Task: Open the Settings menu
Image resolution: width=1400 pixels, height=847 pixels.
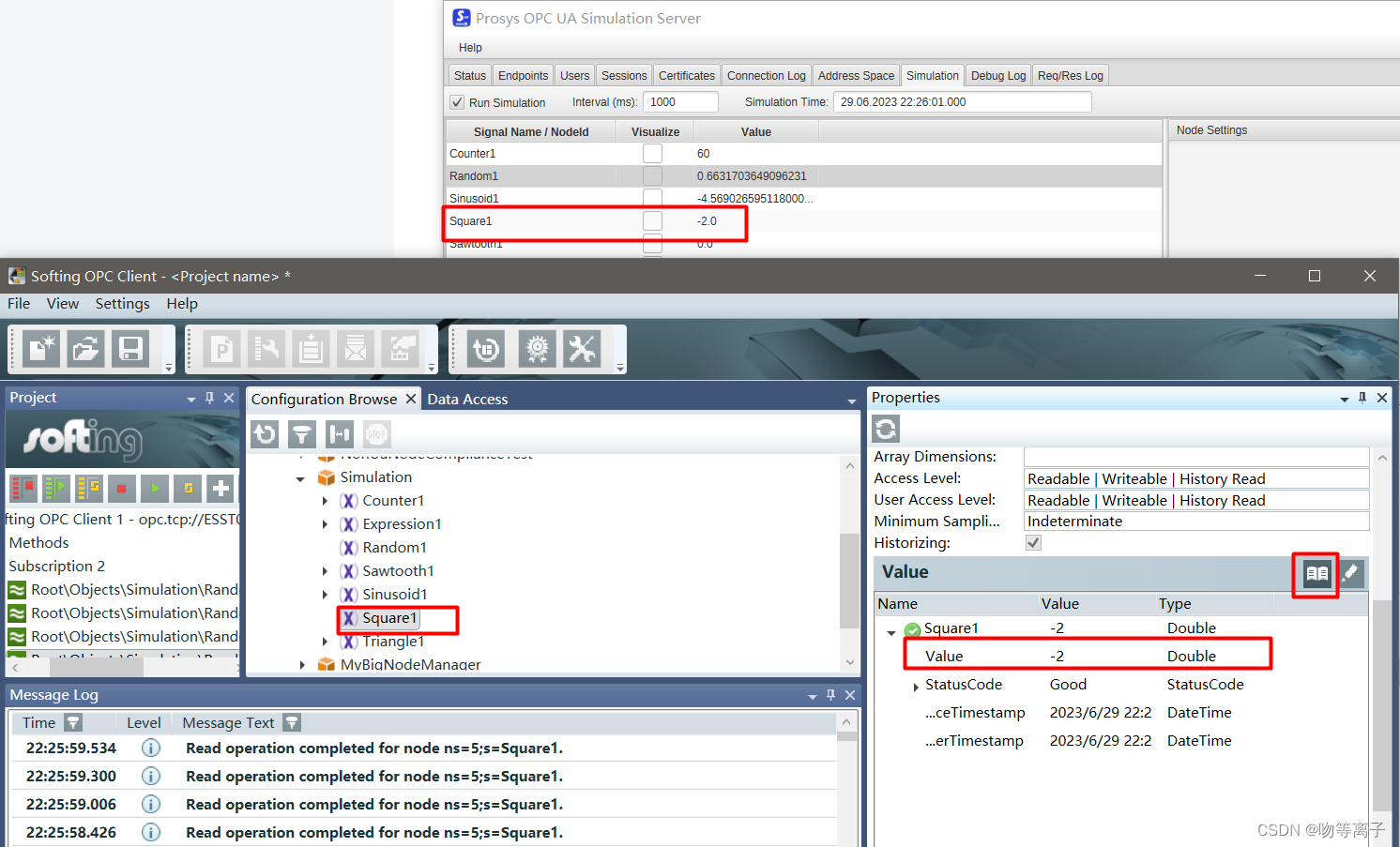Action: [x=123, y=304]
